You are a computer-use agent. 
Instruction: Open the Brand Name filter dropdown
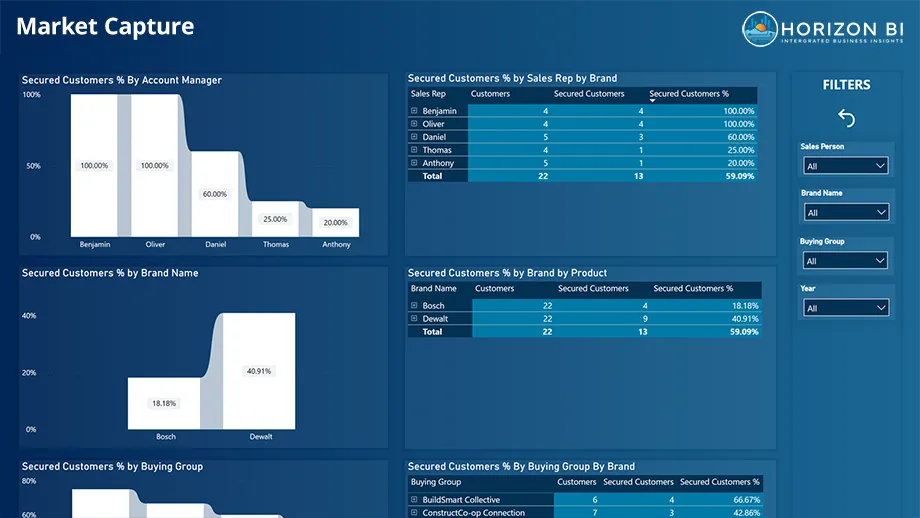846,212
